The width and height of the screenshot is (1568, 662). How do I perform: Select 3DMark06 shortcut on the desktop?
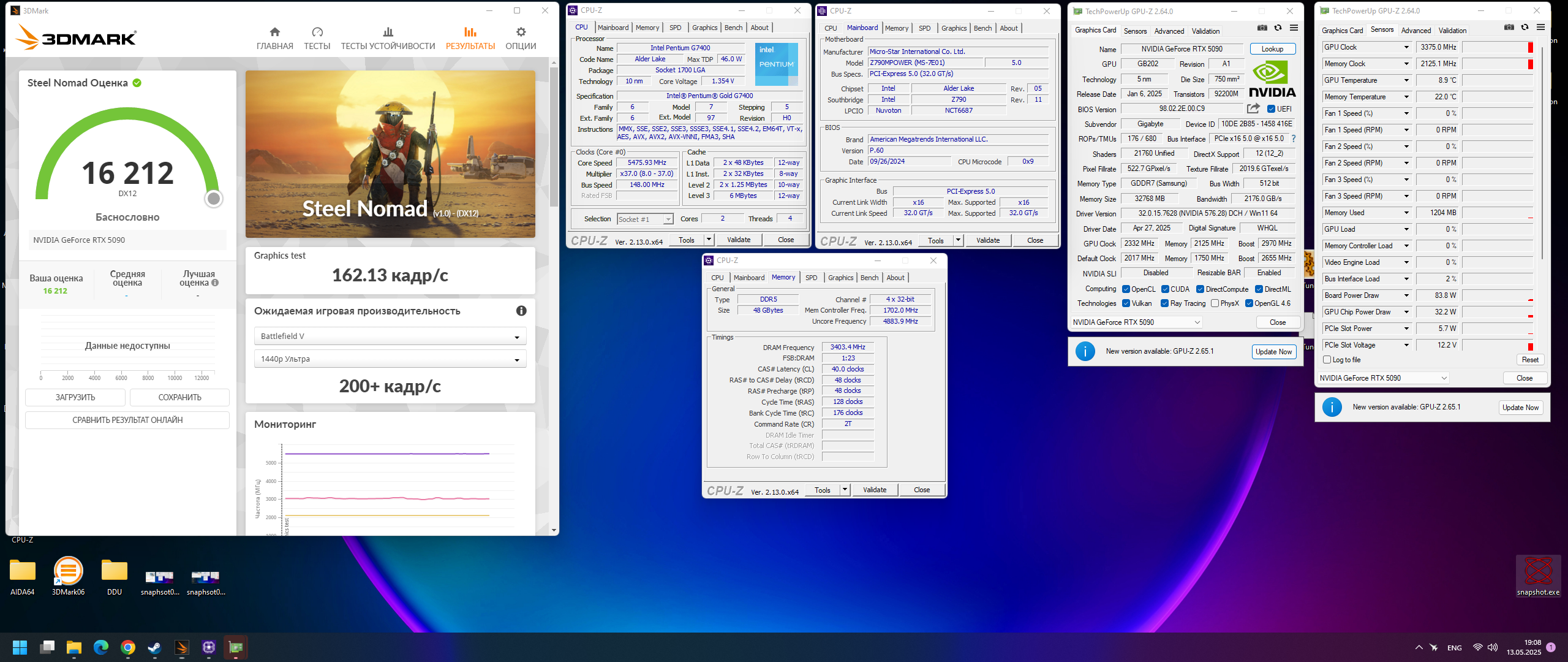tap(68, 576)
